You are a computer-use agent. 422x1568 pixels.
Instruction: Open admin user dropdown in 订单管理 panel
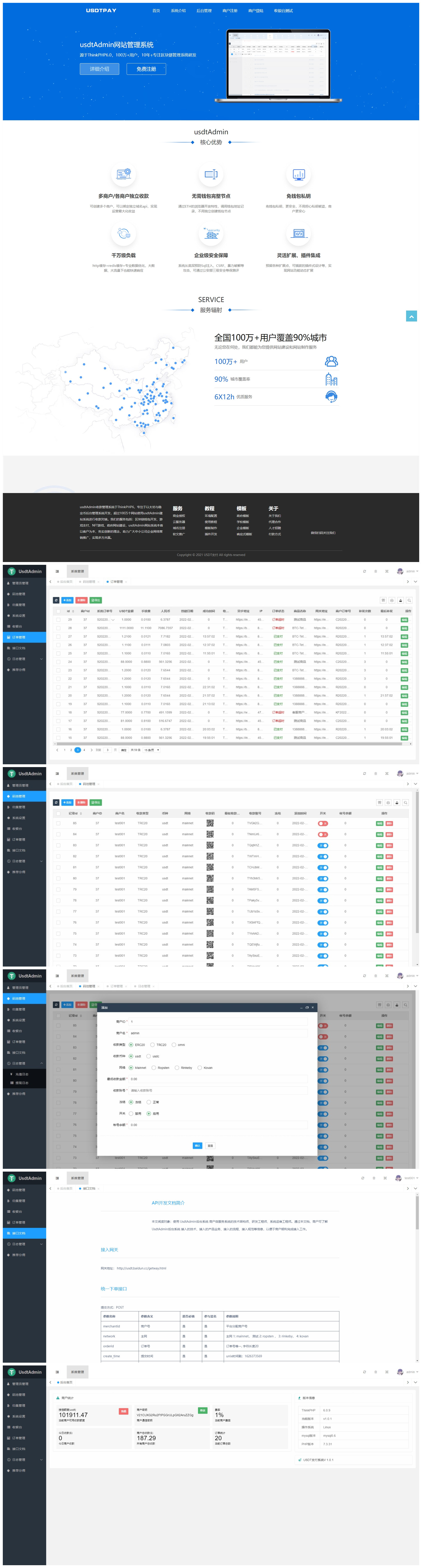412,571
